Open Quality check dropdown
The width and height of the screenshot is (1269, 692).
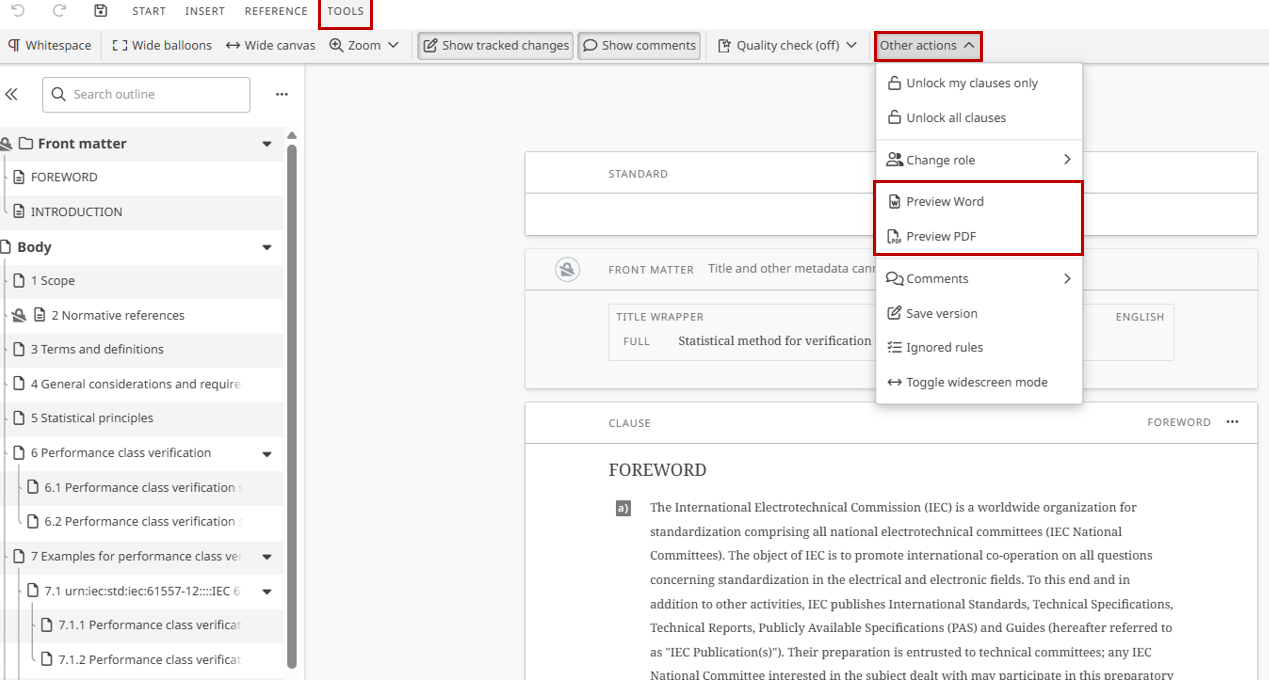click(788, 45)
